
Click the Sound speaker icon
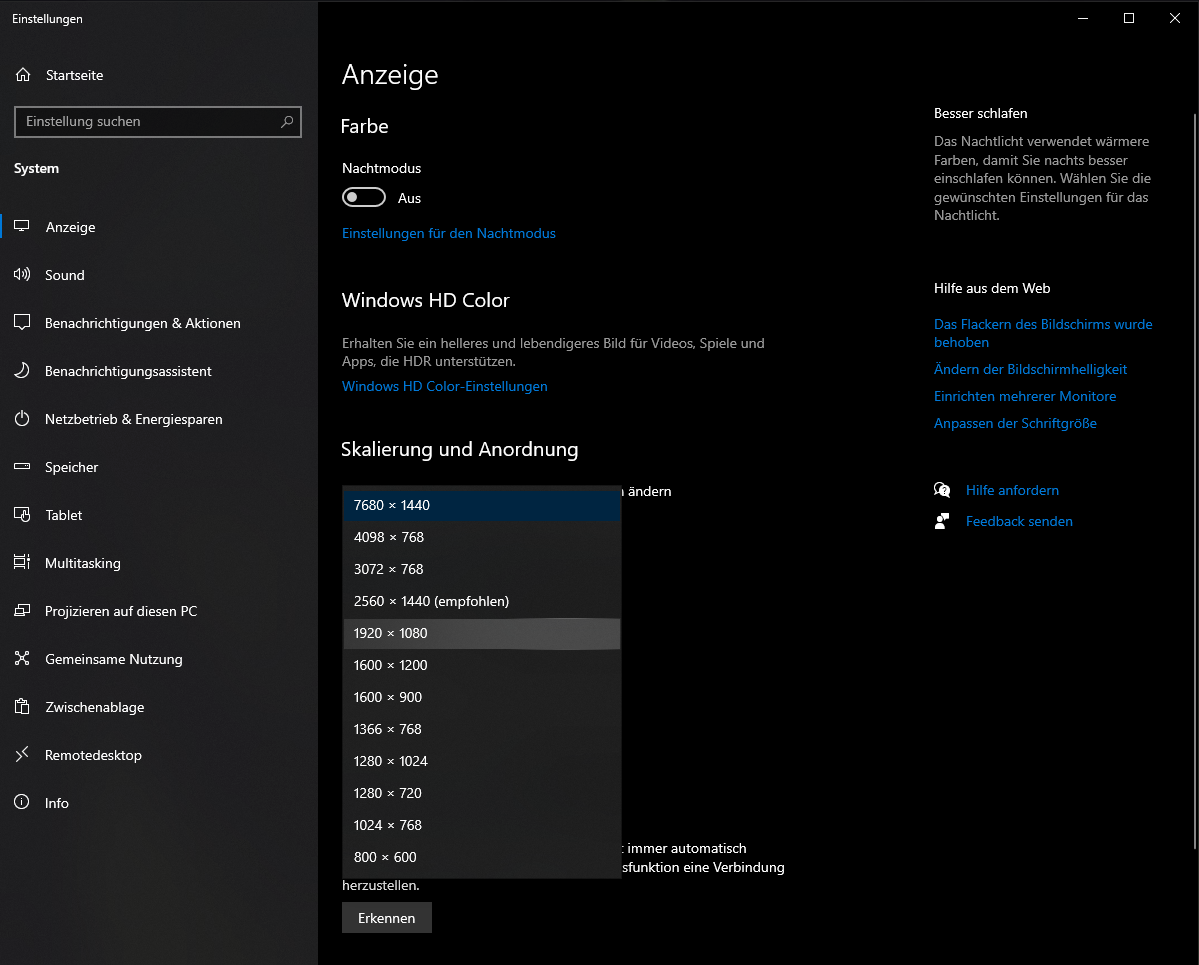[22, 275]
